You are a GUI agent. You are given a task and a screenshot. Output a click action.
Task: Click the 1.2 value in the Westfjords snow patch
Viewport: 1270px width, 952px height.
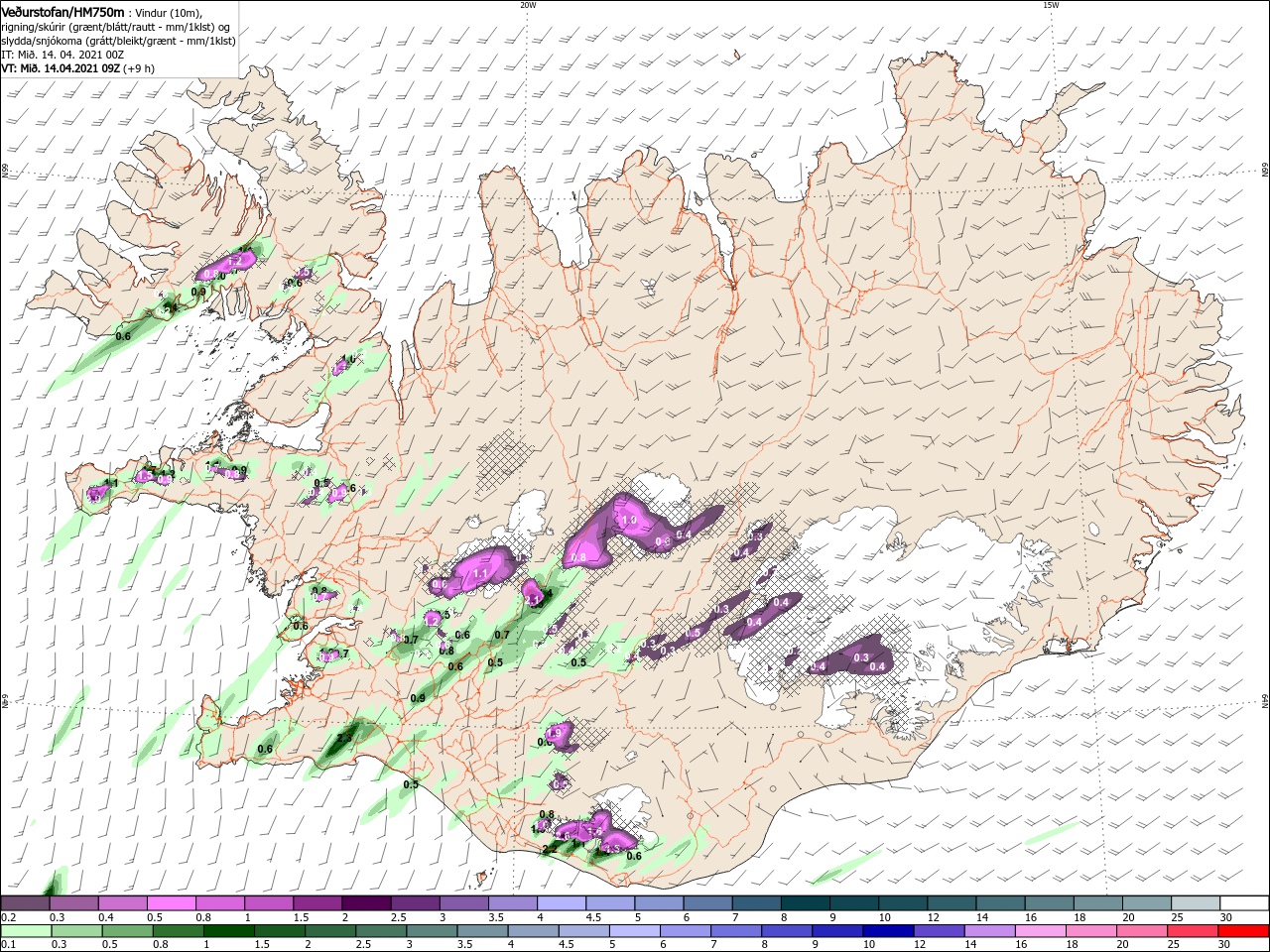[x=235, y=260]
